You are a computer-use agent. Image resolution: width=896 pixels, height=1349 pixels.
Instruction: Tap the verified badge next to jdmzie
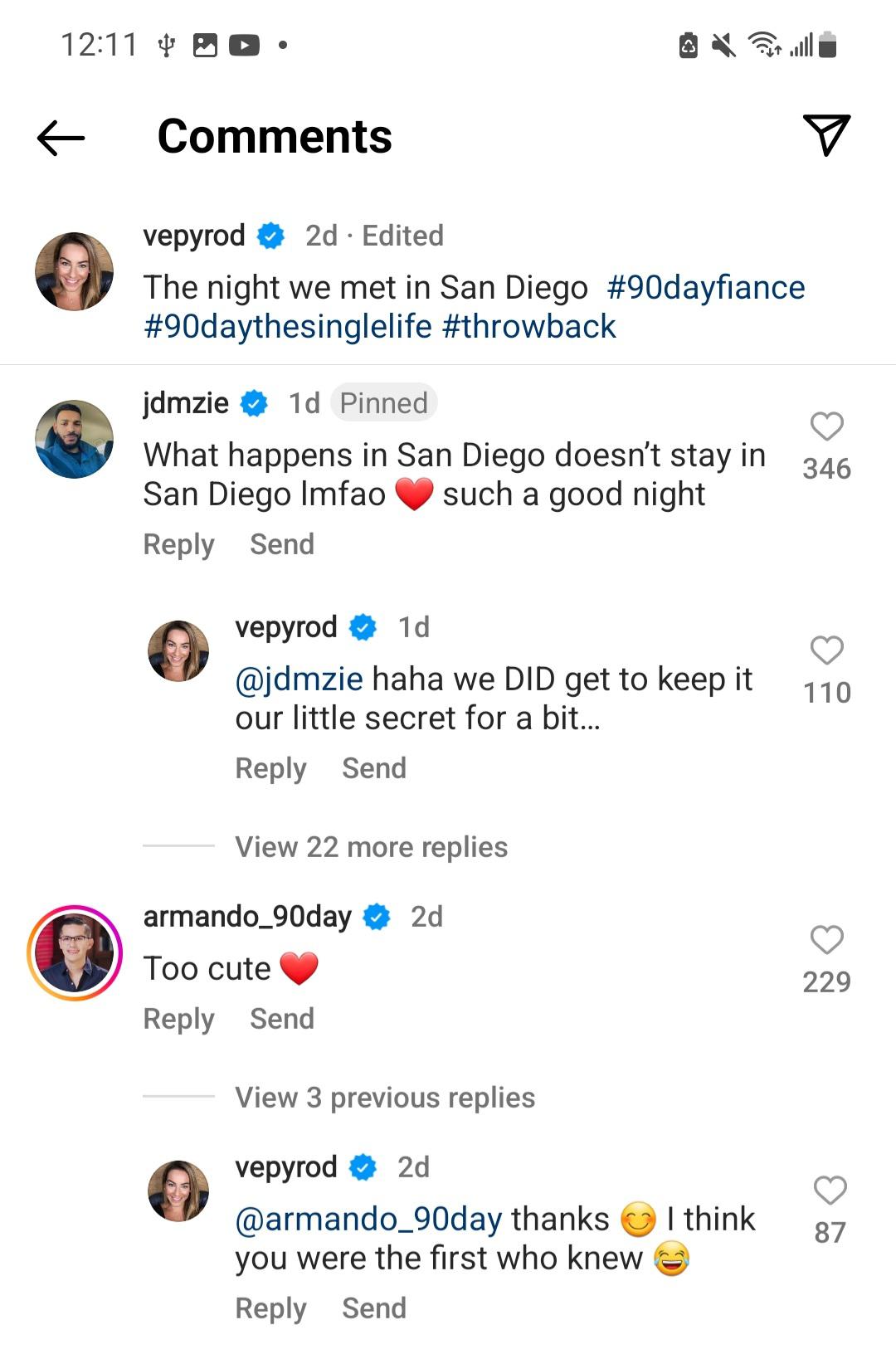tap(254, 404)
